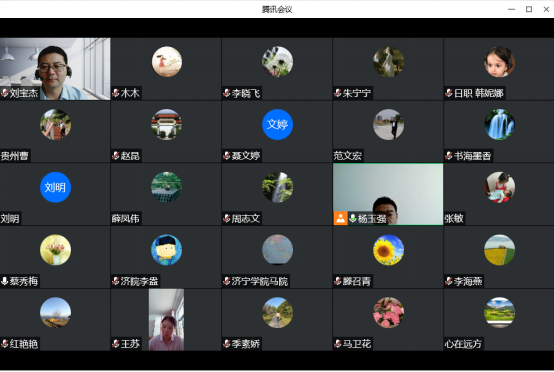Select the blue 文婷 avatar circle
This screenshot has height=372, width=554.
point(277,124)
